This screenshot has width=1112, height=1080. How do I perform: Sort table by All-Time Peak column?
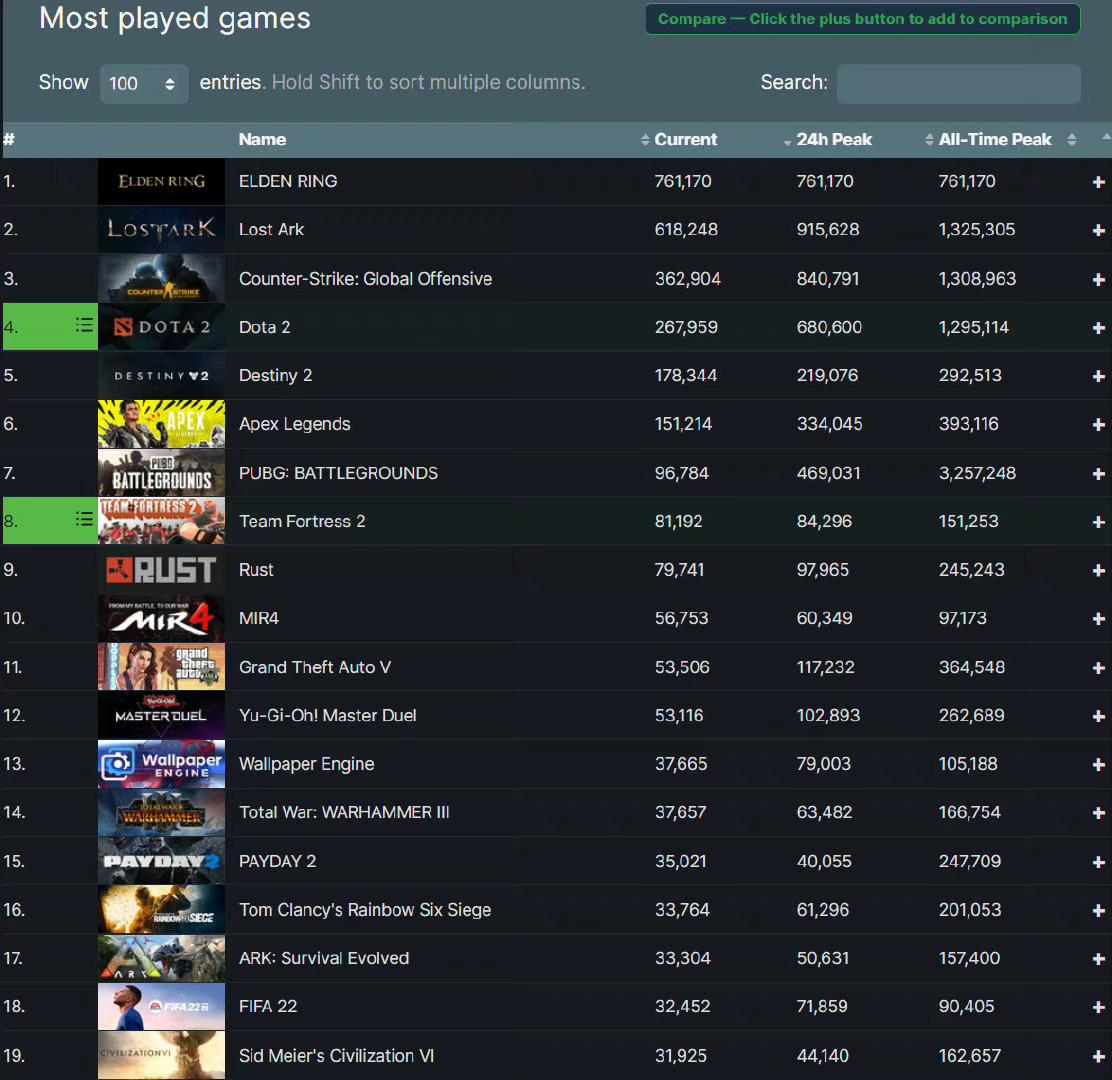pyautogui.click(x=994, y=140)
